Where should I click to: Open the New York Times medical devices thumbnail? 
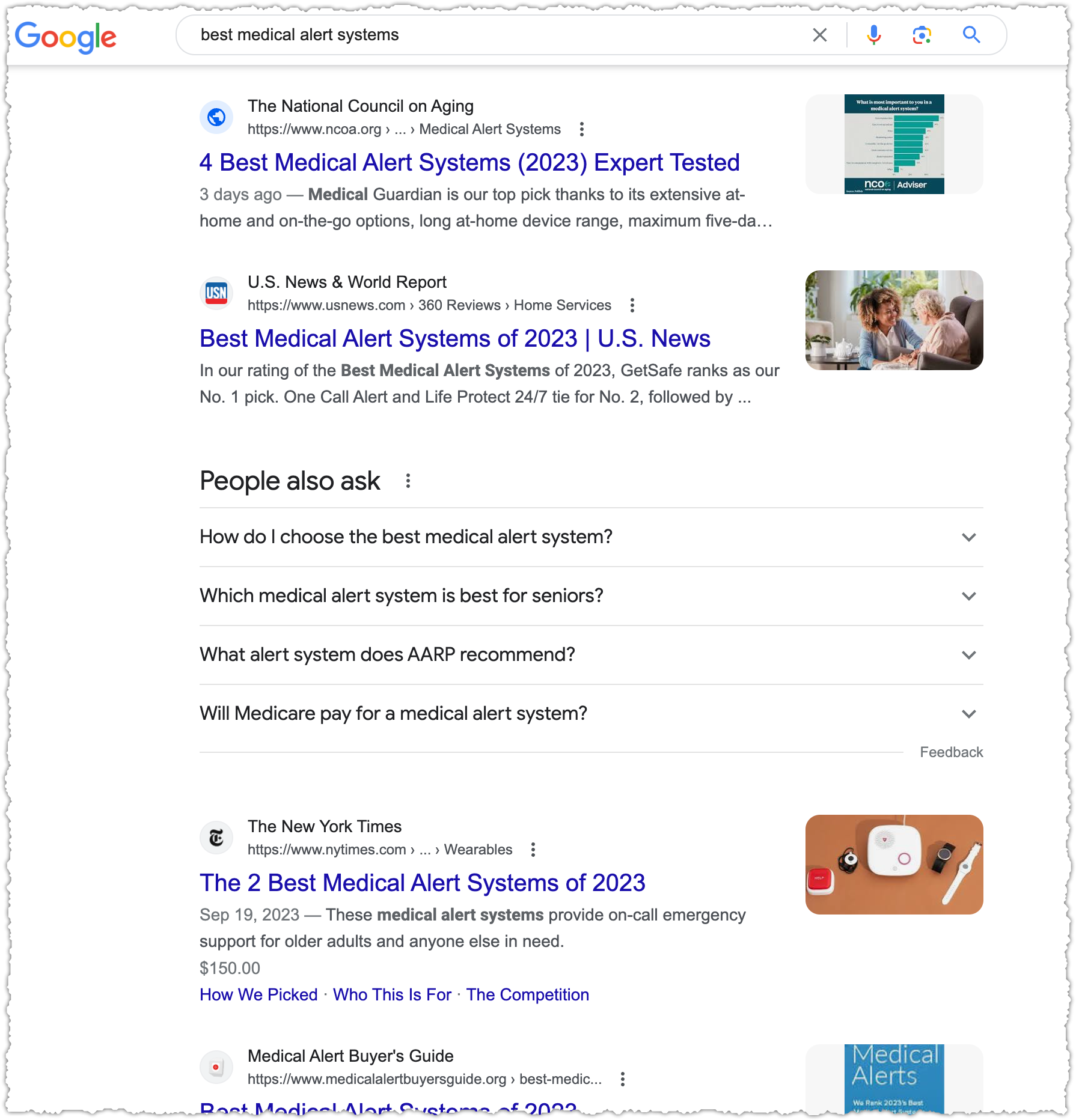pos(894,865)
